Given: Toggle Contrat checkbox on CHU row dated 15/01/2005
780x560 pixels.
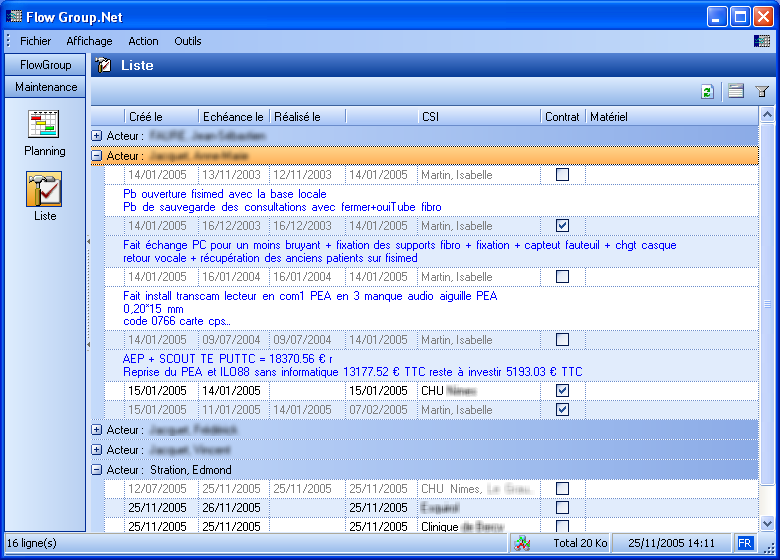Looking at the screenshot, I should [562, 390].
